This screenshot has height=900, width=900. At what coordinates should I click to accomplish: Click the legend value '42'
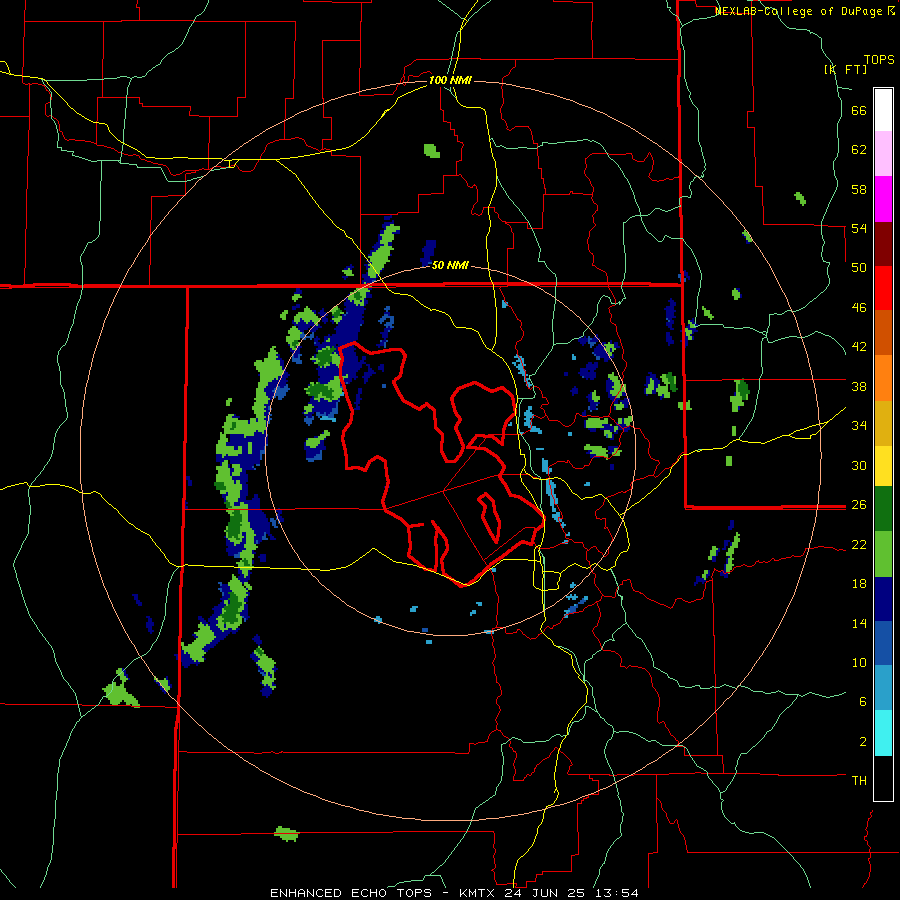(x=859, y=347)
